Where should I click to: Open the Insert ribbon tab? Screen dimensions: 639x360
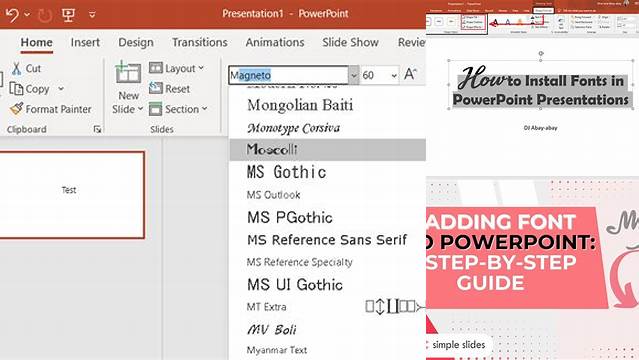pos(85,42)
